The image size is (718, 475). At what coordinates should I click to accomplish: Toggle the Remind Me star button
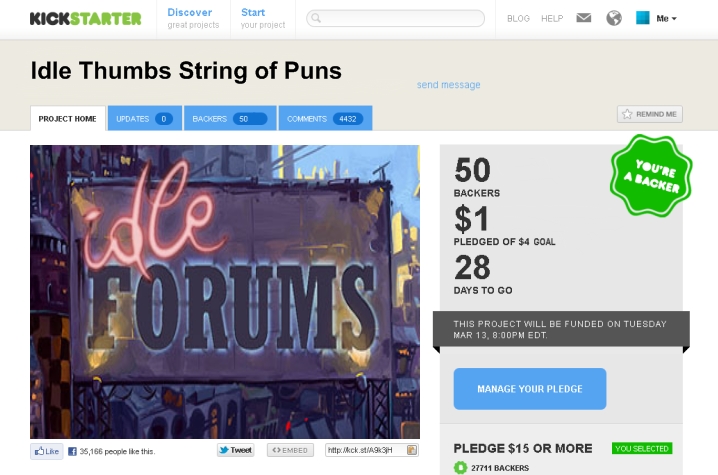(649, 114)
